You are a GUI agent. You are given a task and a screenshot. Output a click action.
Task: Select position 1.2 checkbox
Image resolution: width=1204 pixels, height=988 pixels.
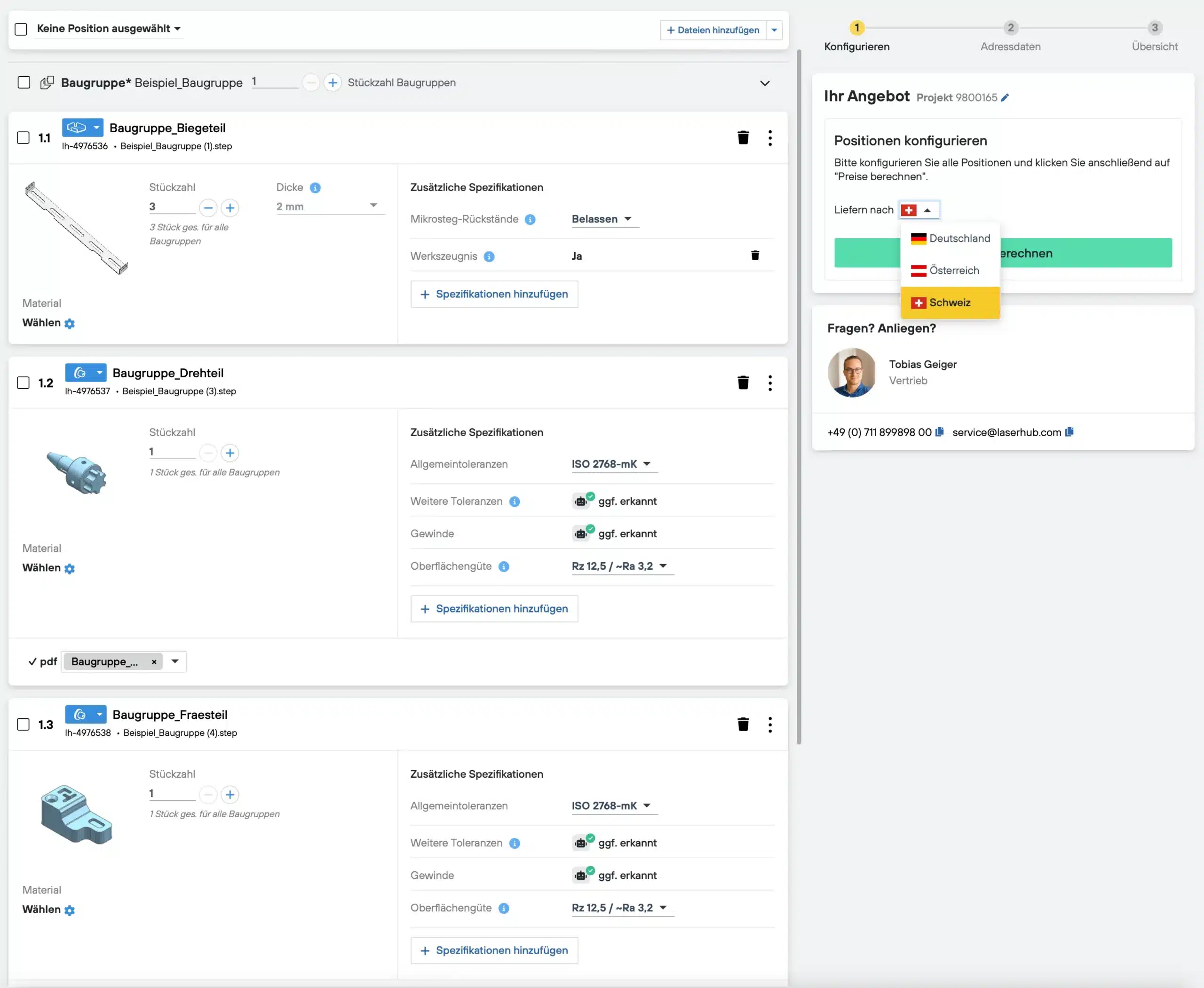tap(24, 383)
